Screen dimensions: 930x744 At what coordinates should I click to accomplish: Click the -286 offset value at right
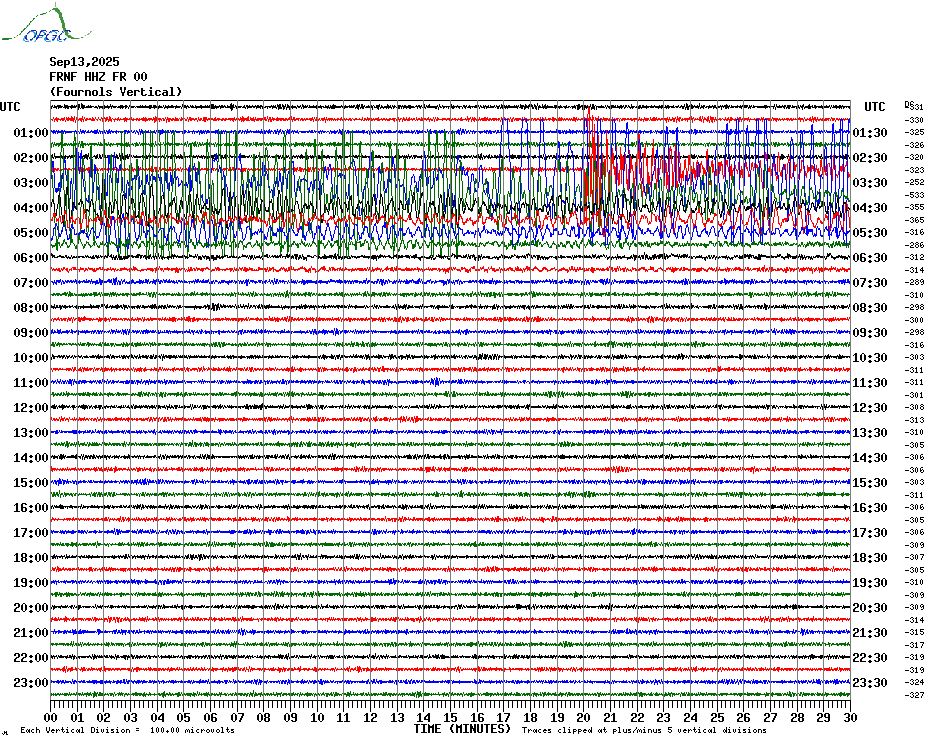coord(914,244)
